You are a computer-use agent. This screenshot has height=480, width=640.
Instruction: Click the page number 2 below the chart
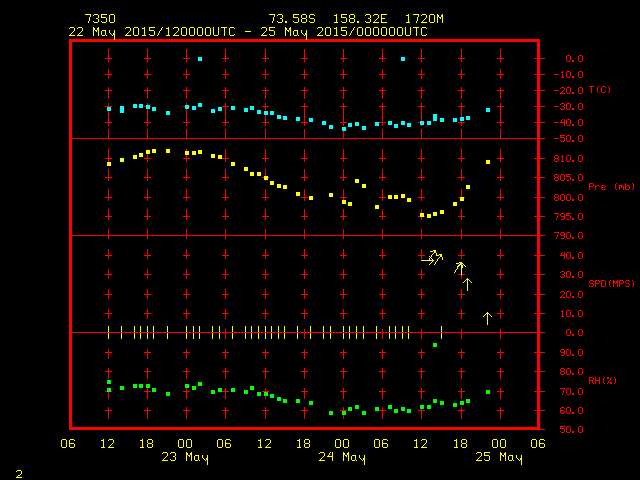19,474
